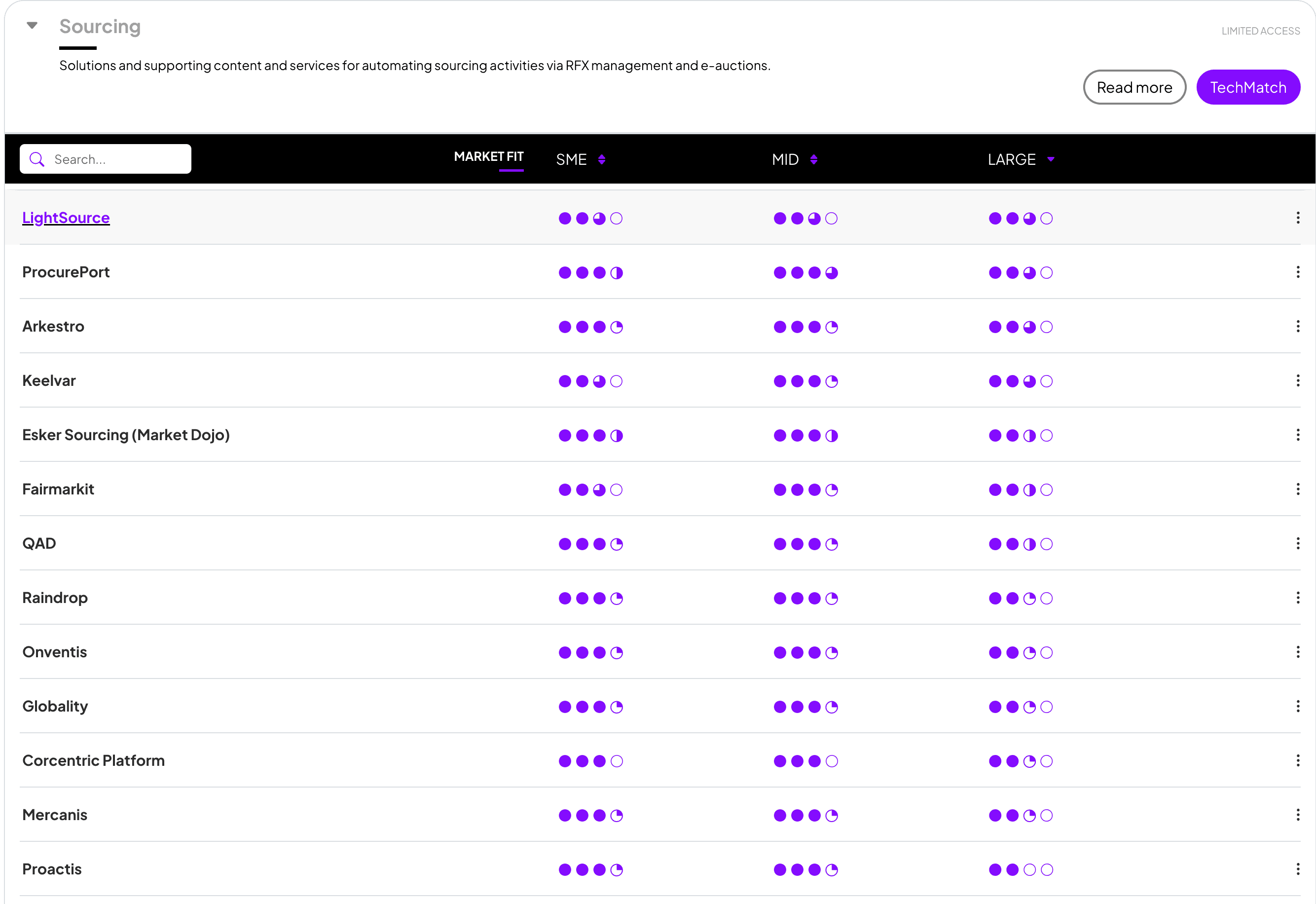This screenshot has height=904, width=1316.
Task: Click the magnifier icon in the search box
Action: [37, 159]
